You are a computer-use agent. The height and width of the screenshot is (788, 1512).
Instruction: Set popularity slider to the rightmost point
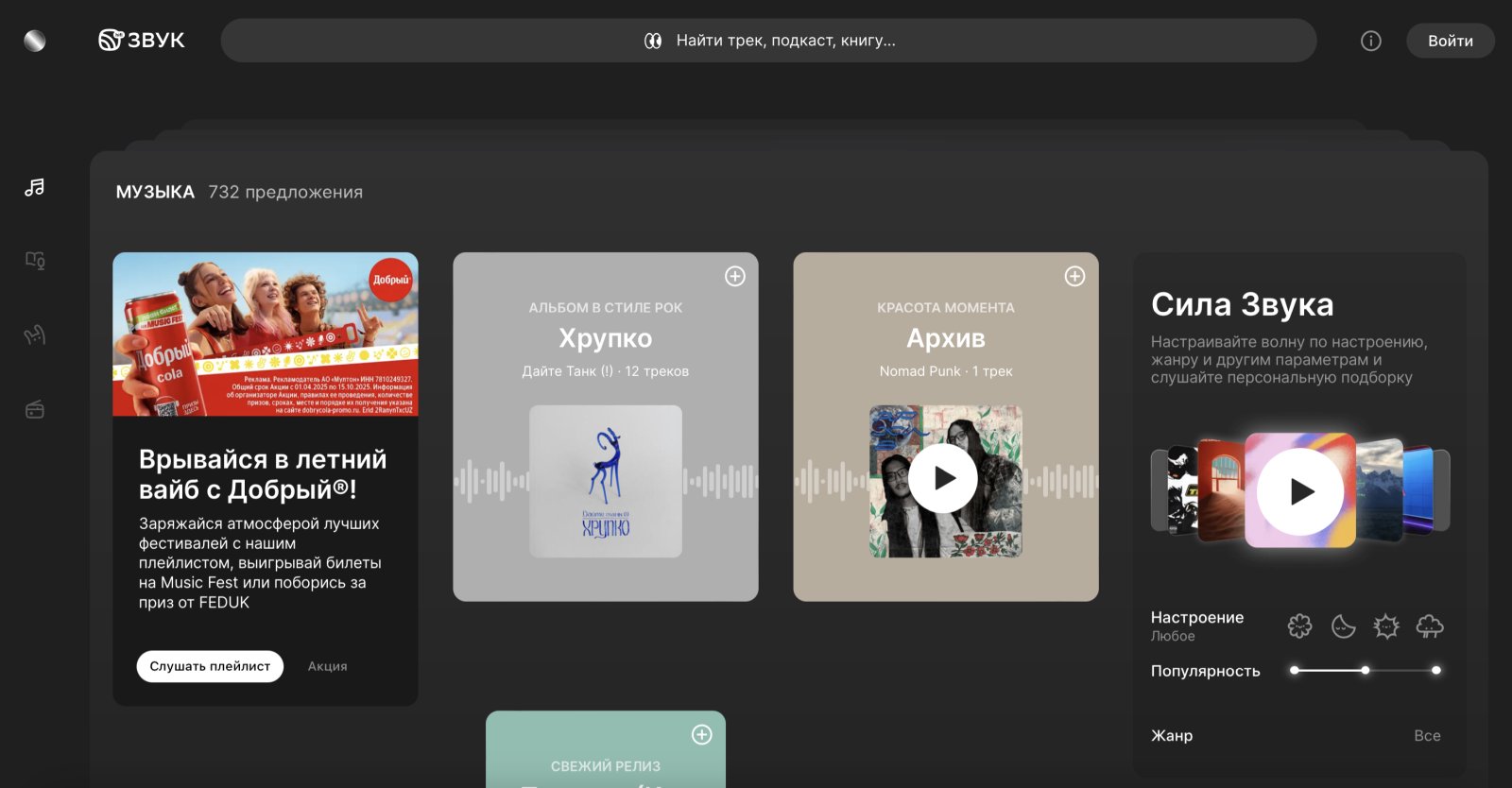pos(1435,670)
